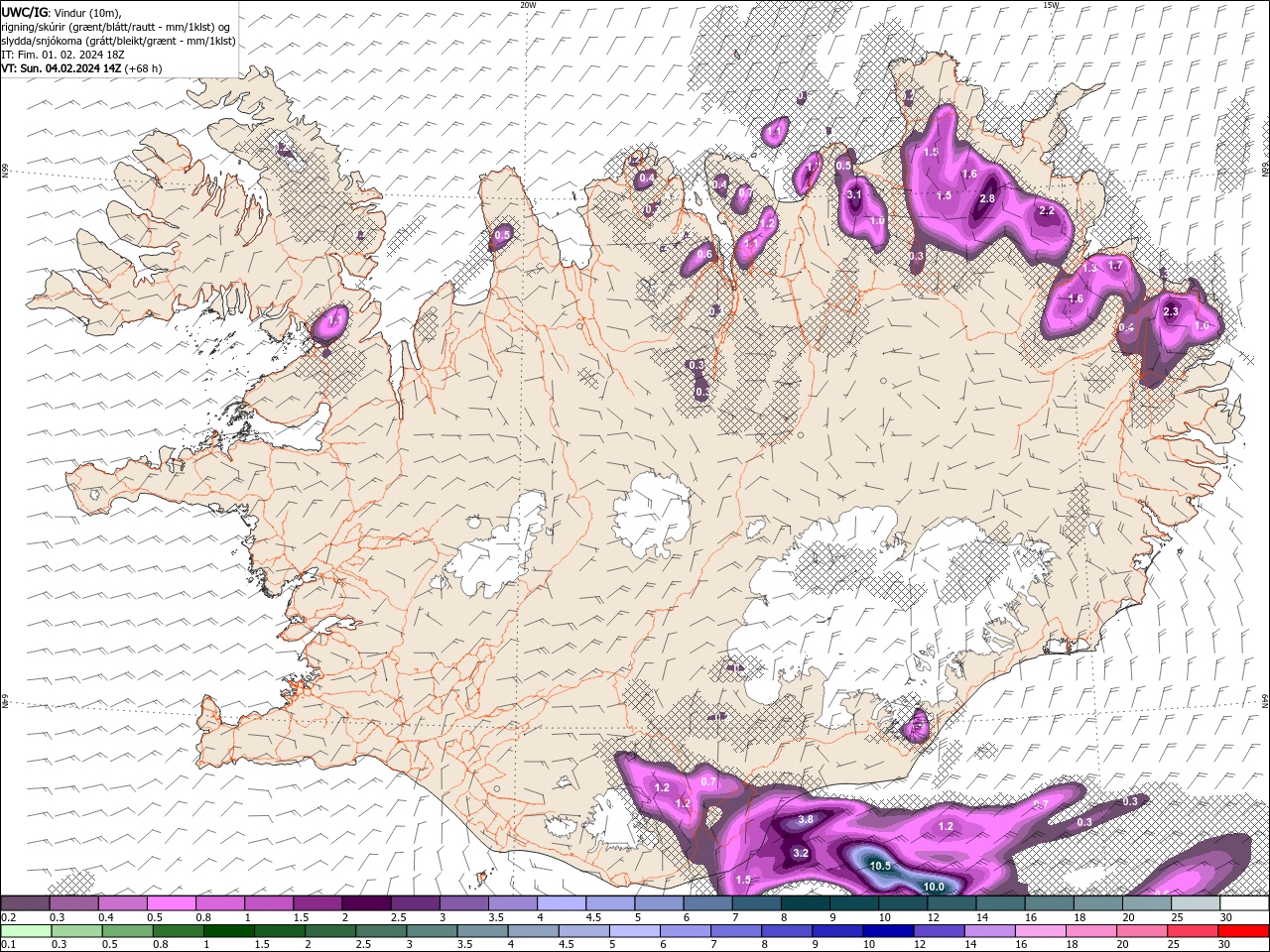Select the 0.2 swatch in the upper legend row
This screenshot has height=952, width=1270.
[x=25, y=903]
